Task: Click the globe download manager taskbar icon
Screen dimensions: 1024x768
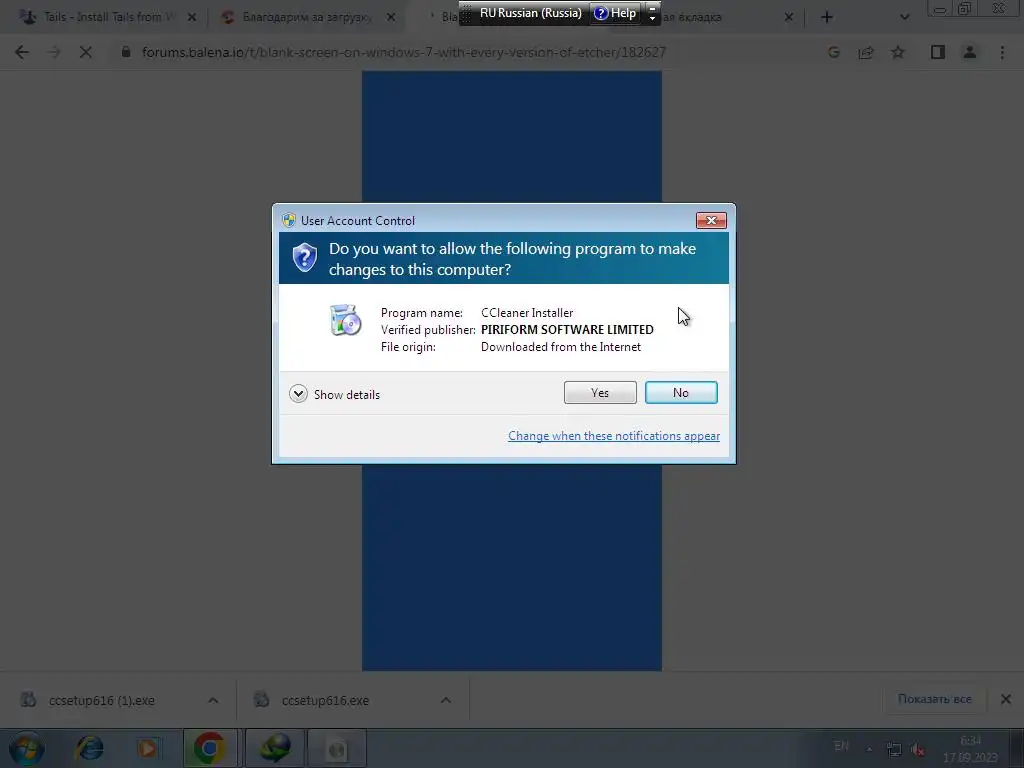Action: [275, 748]
